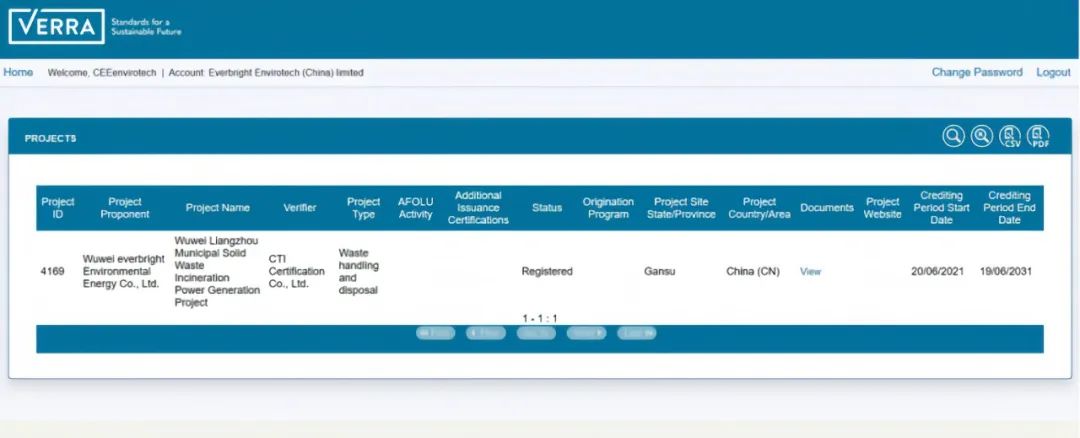Select the Wuwei Liangzhou Municipal Solid Waste project name
The width and height of the screenshot is (1080, 438).
217,271
